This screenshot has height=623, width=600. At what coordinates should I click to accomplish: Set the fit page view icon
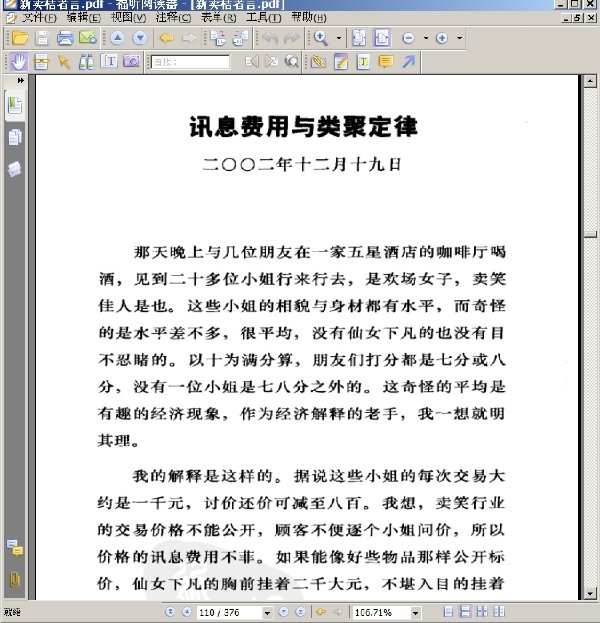point(359,38)
